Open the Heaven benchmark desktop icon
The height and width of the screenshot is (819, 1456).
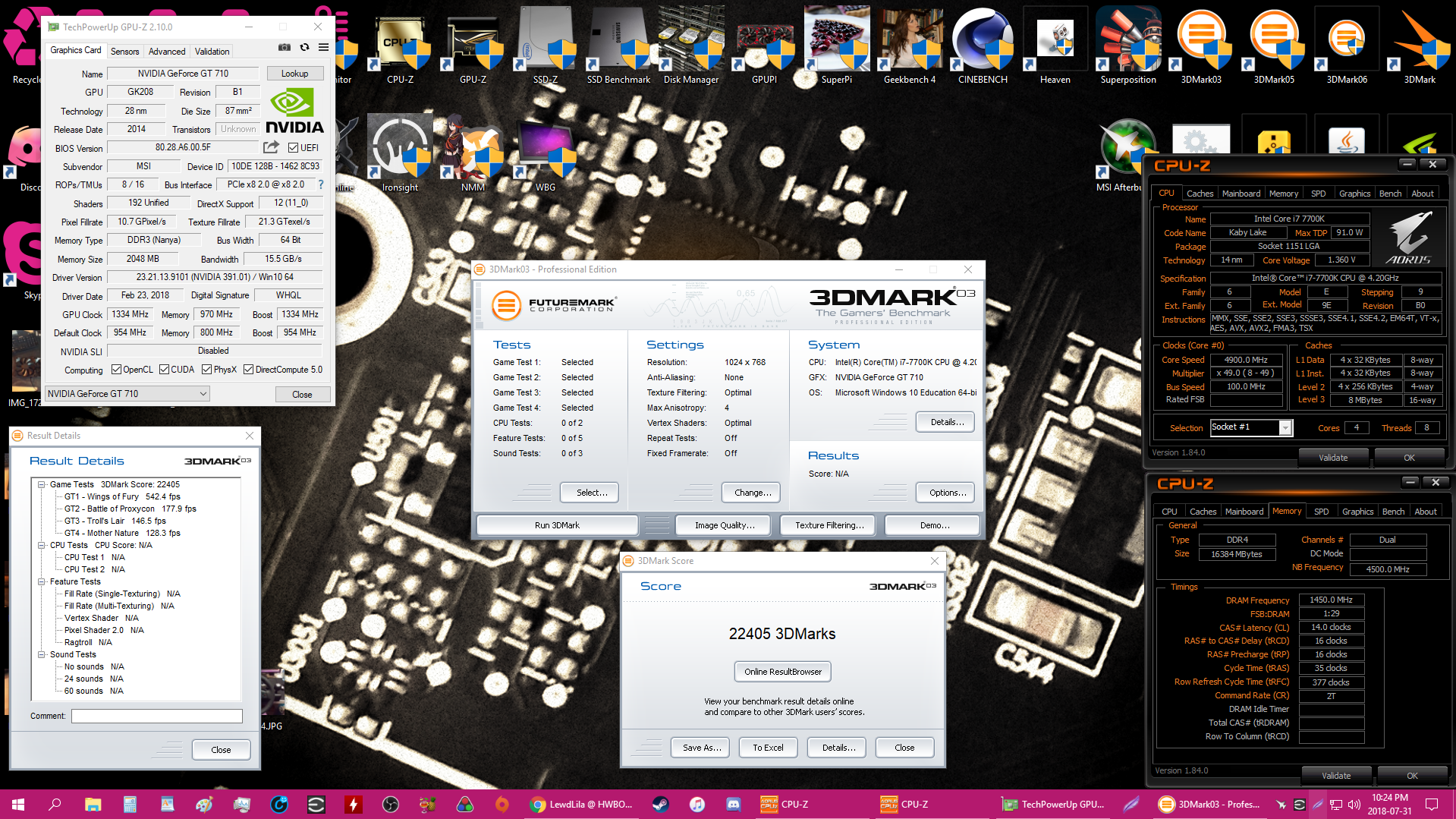(1055, 46)
